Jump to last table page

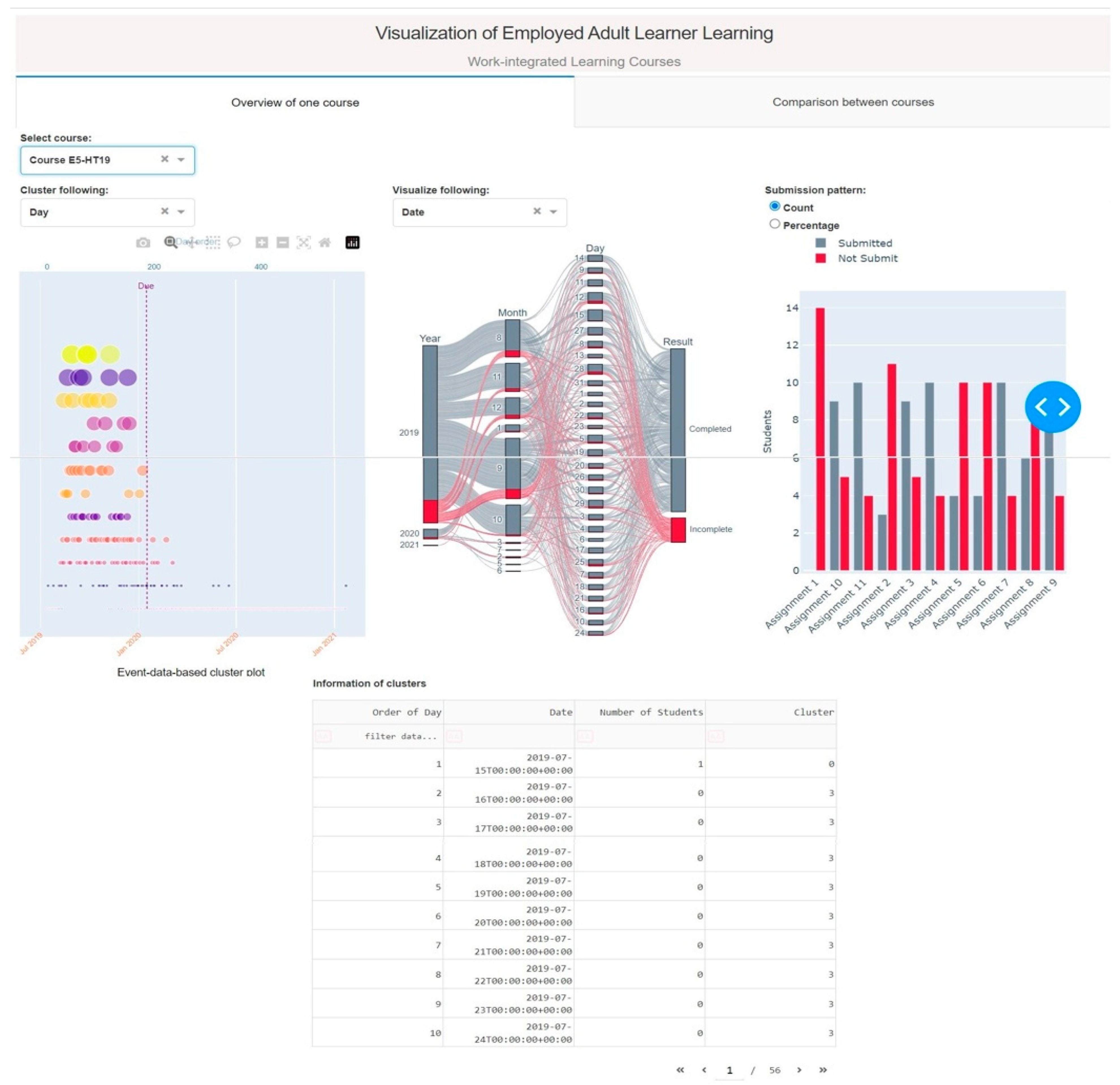[823, 1069]
